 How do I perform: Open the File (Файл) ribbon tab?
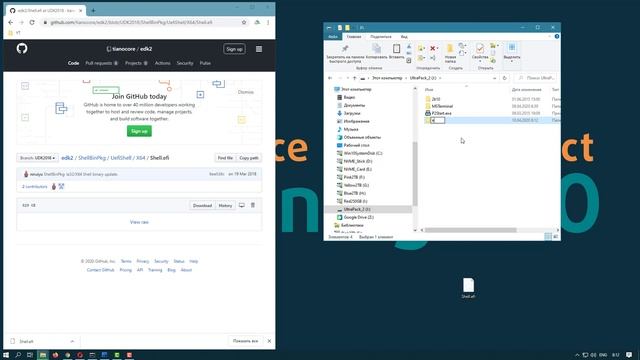[x=333, y=37]
